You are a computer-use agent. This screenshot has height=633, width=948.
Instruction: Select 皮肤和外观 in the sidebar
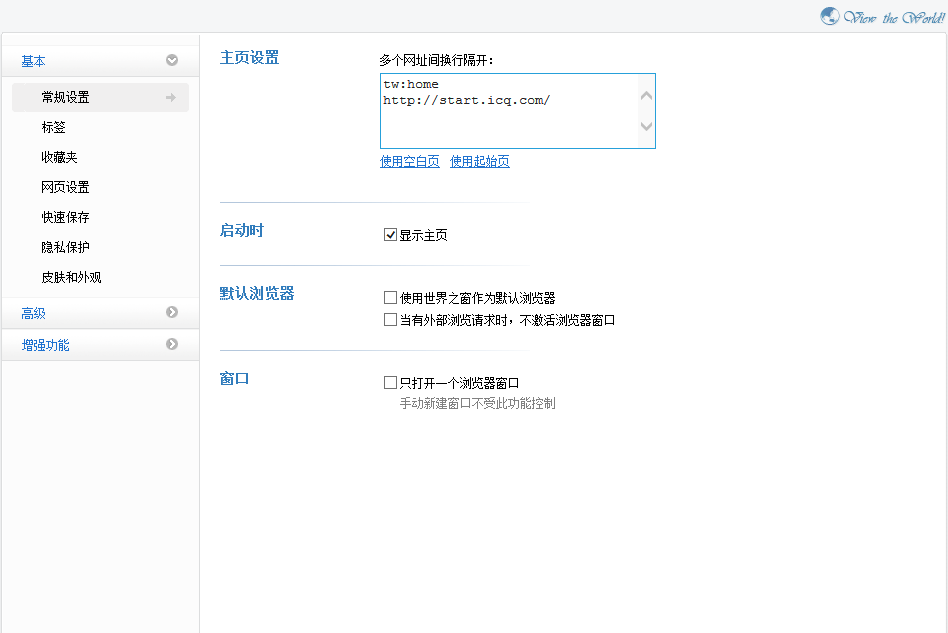click(x=71, y=278)
